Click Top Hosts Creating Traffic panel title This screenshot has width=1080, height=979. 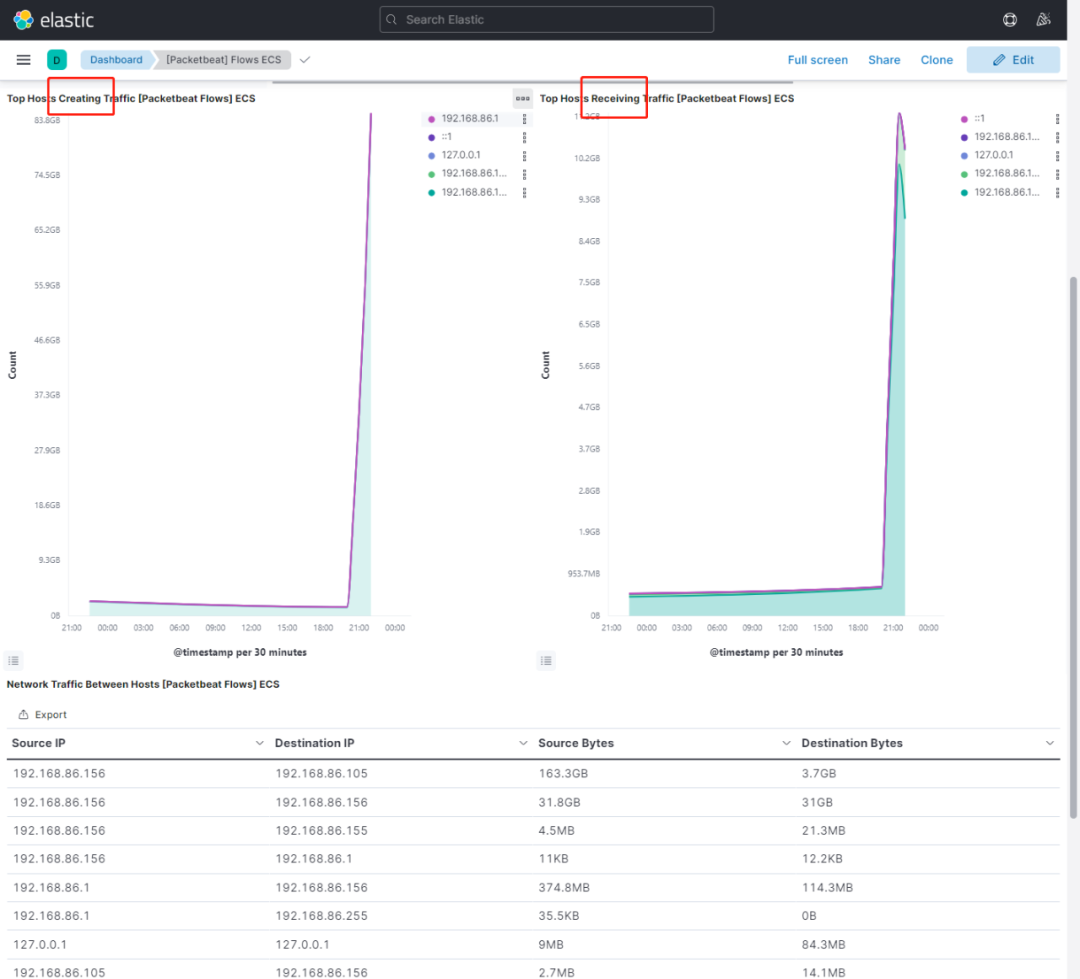131,99
